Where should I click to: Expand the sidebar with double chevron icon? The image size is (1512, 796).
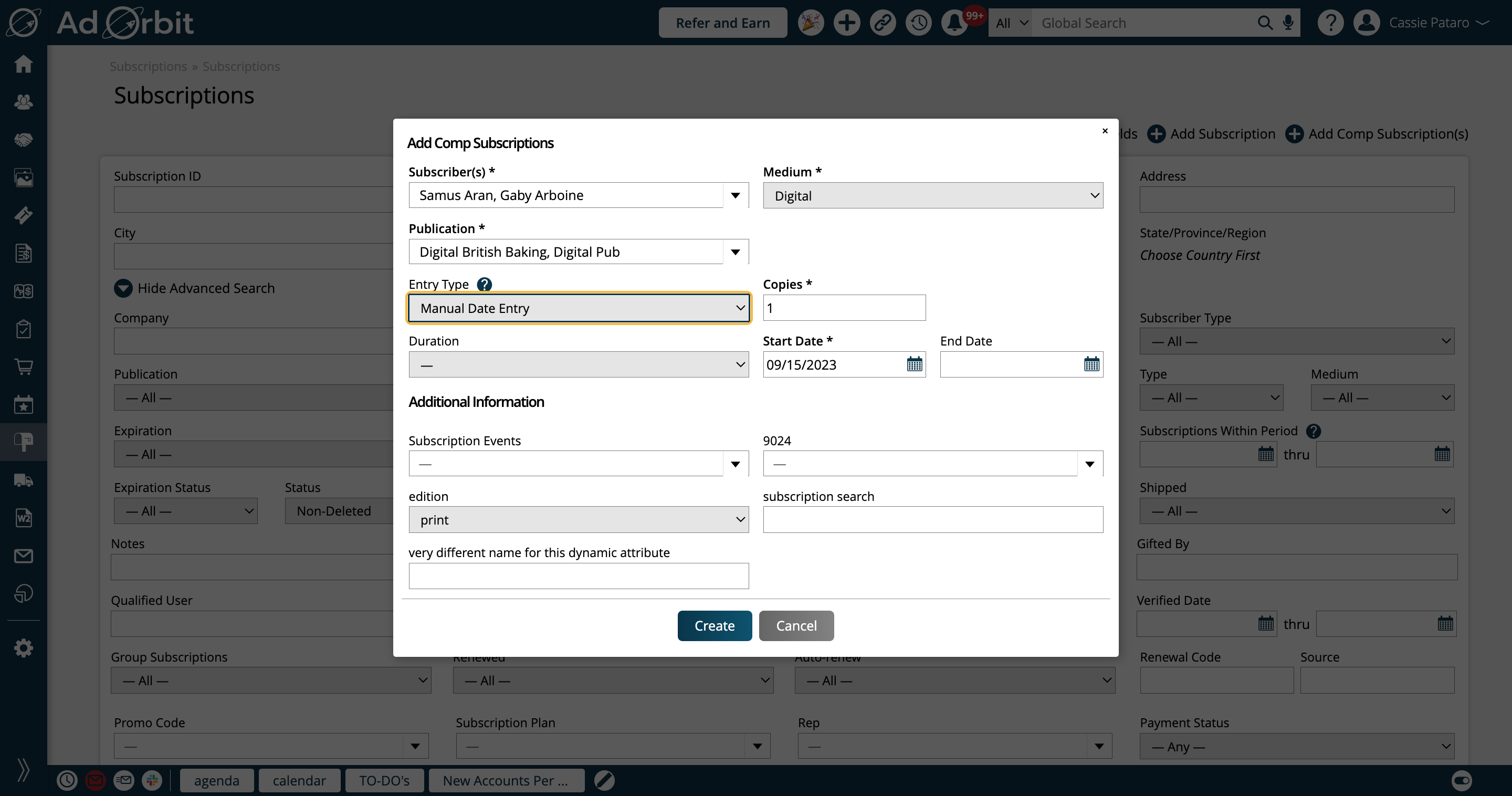[24, 770]
